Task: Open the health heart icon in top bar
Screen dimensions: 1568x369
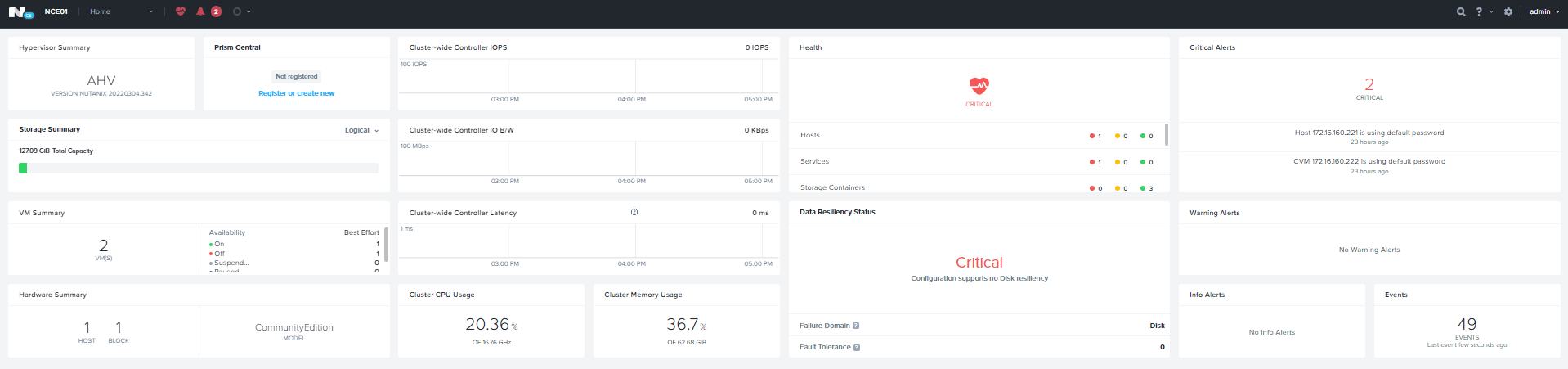Action: [x=181, y=11]
